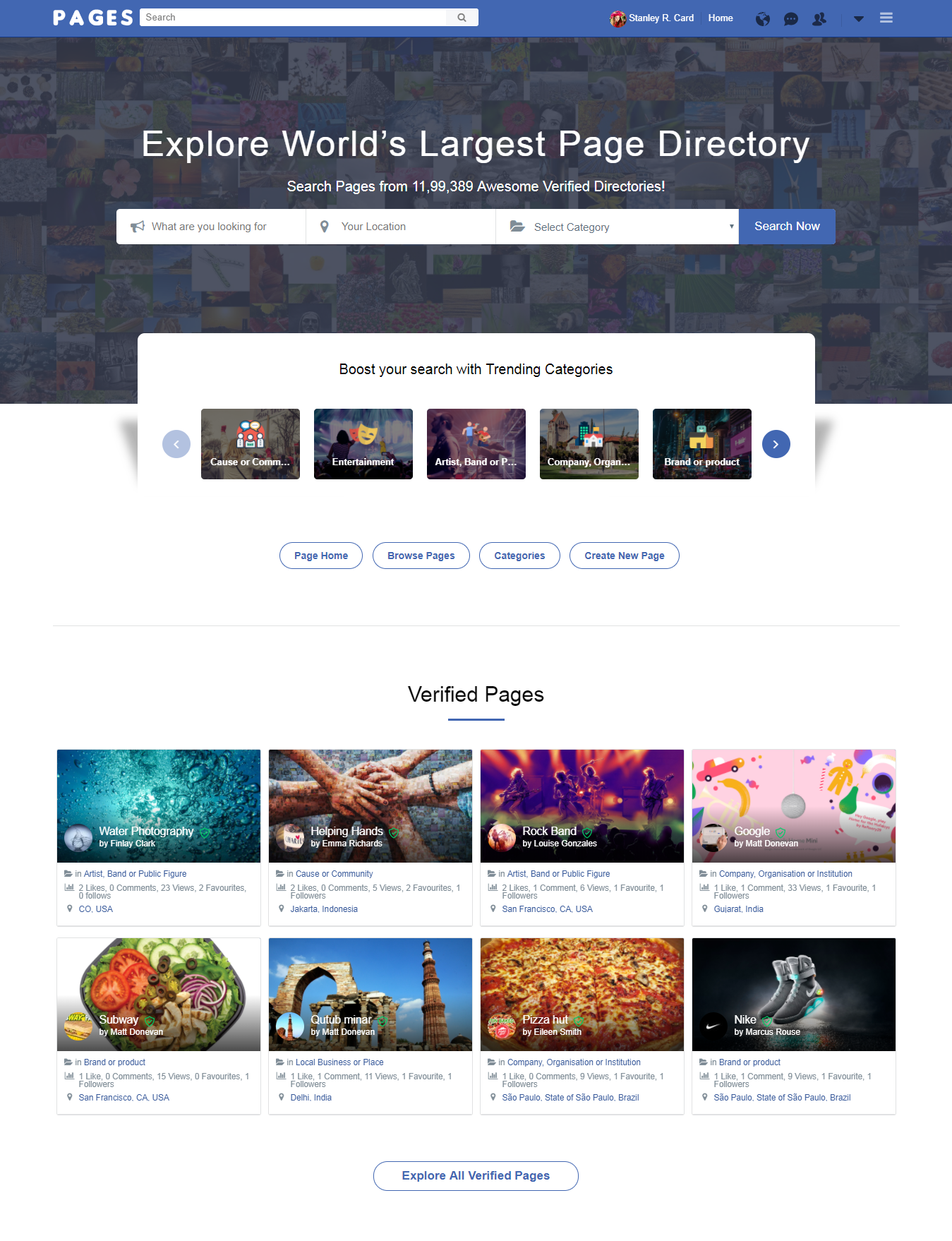Open the Select Category dropdown
The image size is (952, 1241).
(617, 227)
